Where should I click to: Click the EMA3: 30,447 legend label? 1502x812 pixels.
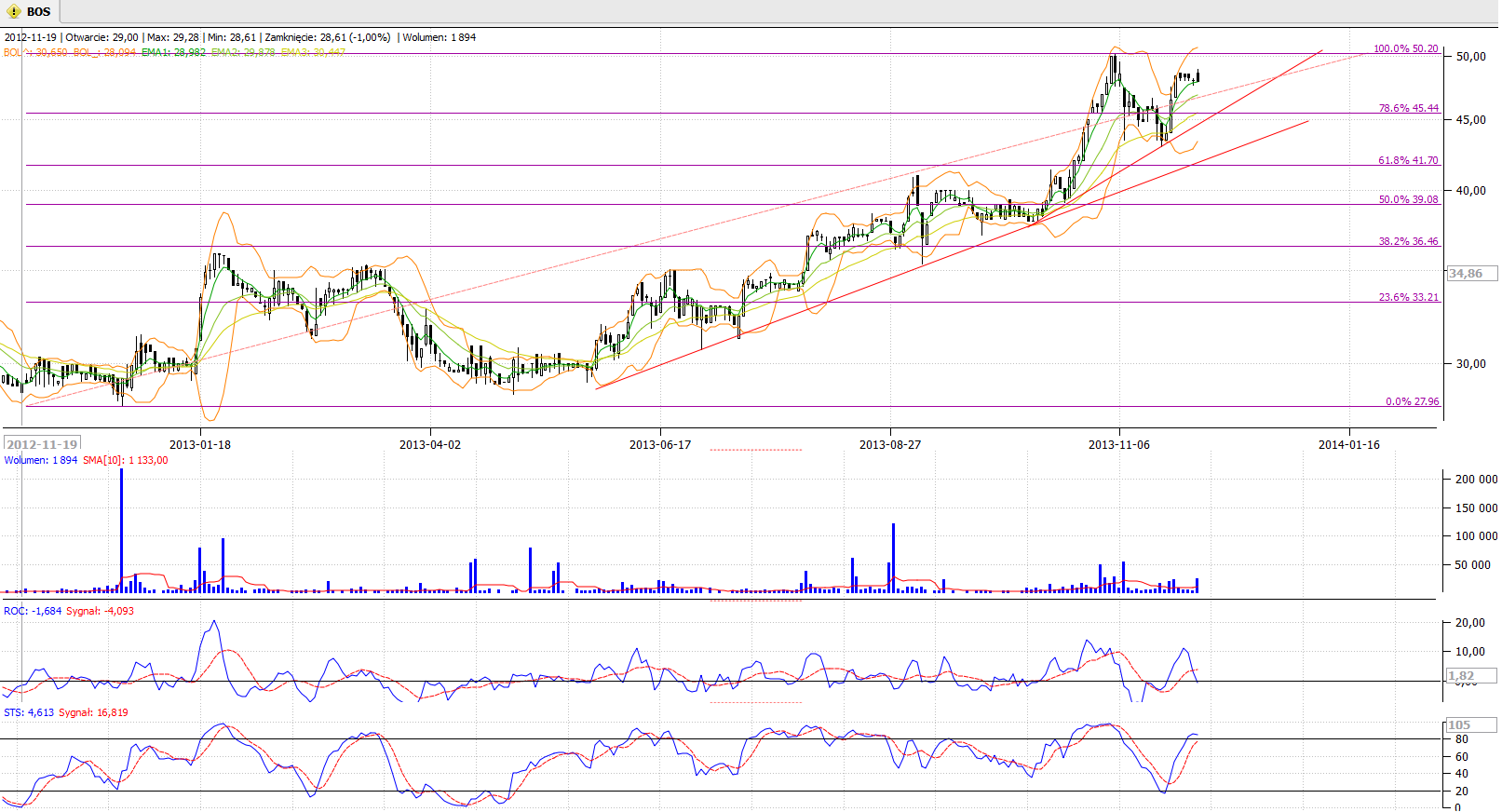(x=313, y=52)
